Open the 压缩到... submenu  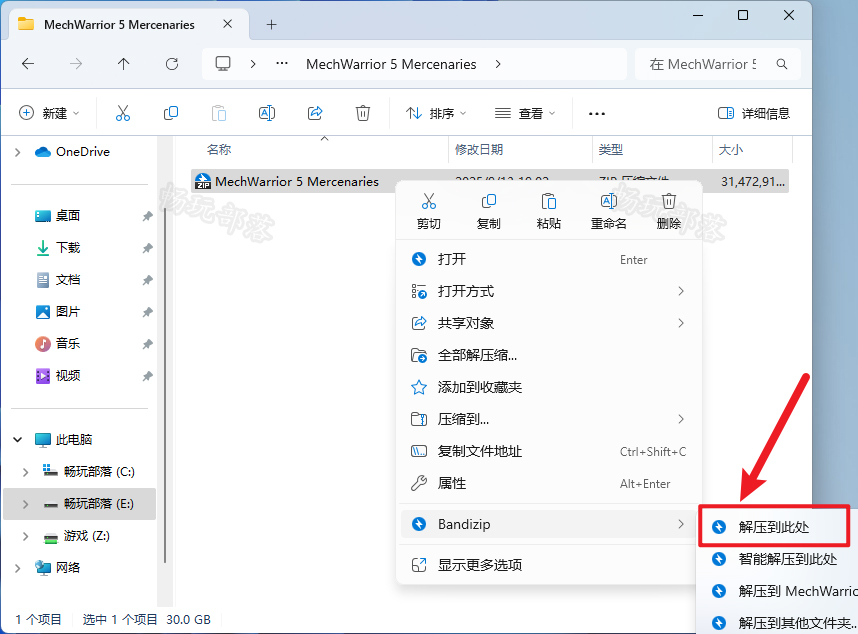coord(549,419)
